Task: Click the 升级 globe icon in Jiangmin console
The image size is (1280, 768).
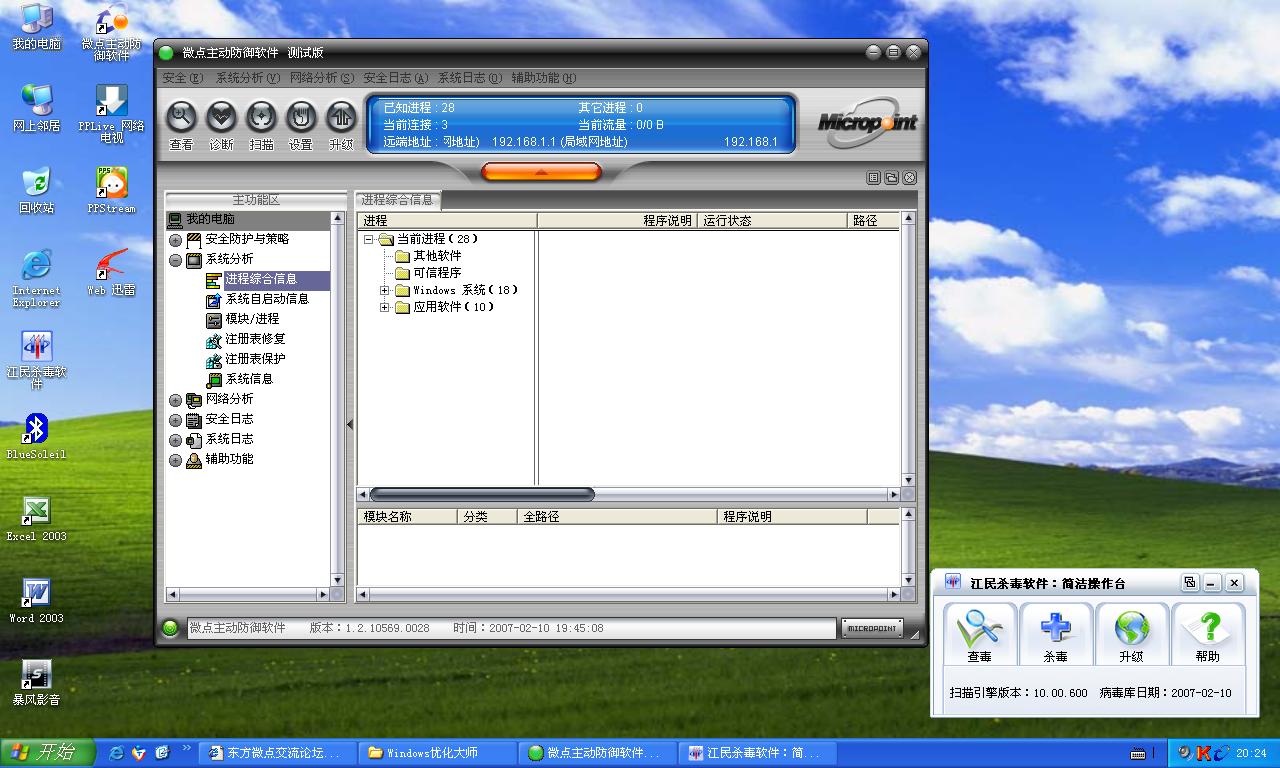Action: point(1131,634)
